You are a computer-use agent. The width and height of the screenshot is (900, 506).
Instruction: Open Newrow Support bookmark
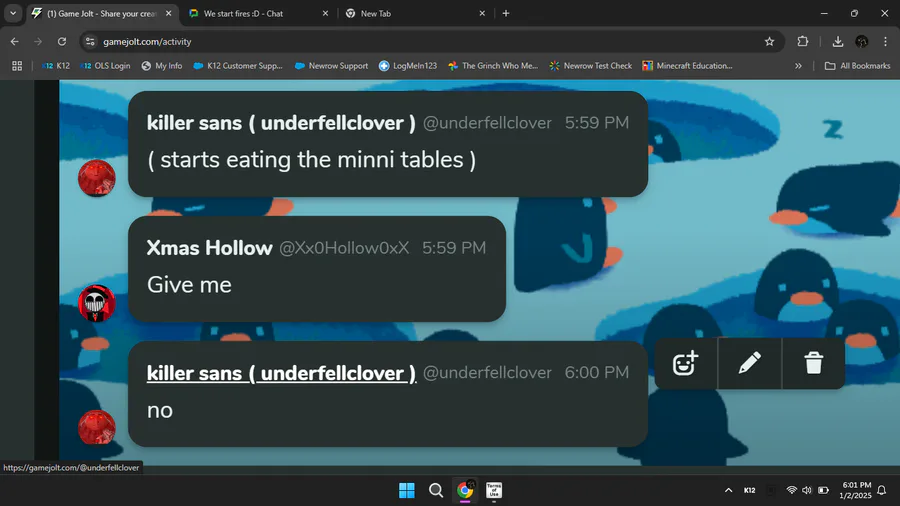click(332, 66)
